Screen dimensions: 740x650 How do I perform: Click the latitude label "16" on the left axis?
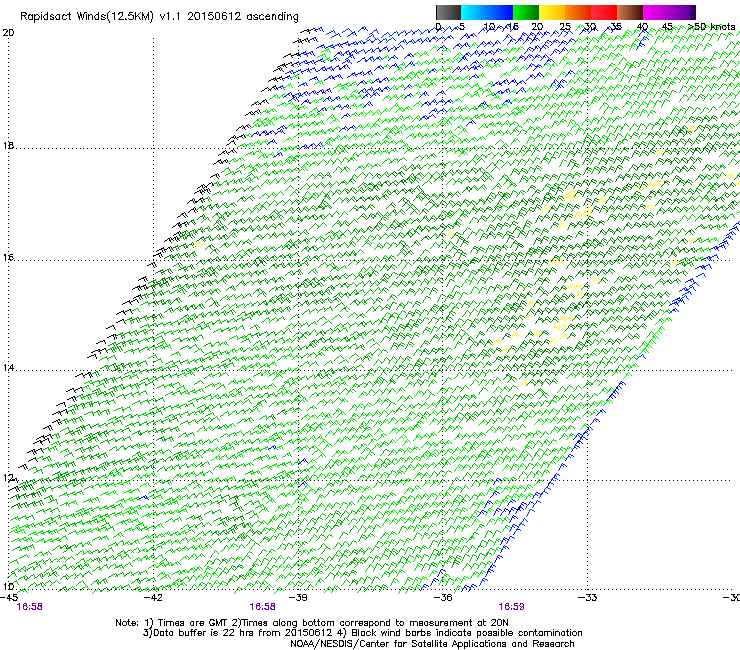[8, 258]
